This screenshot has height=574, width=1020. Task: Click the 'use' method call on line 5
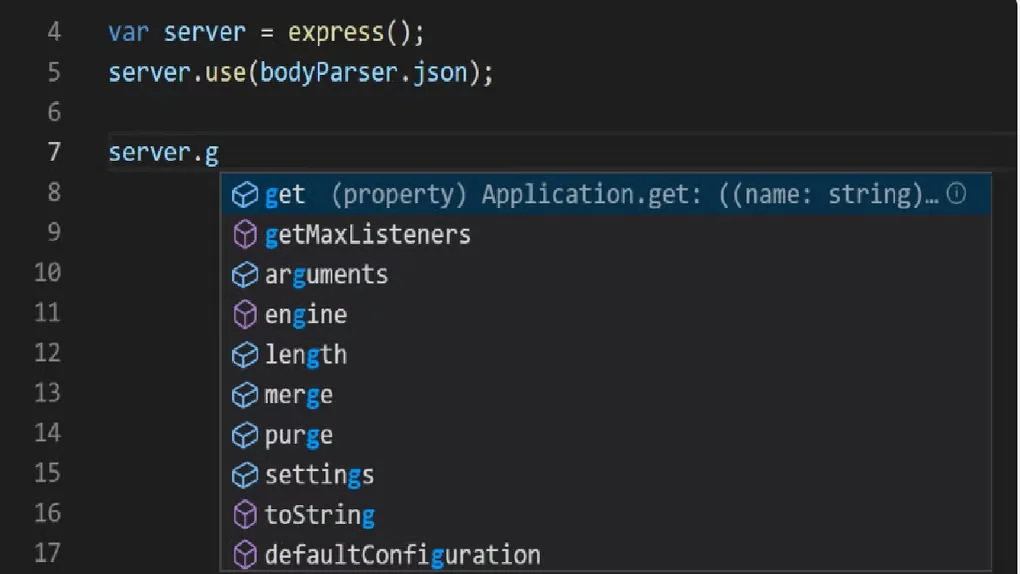coord(225,72)
